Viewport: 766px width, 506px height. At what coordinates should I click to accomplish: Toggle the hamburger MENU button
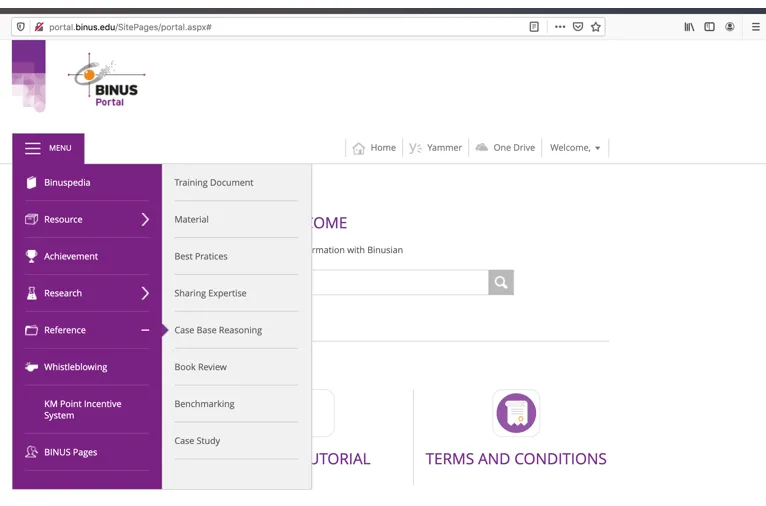click(x=48, y=148)
